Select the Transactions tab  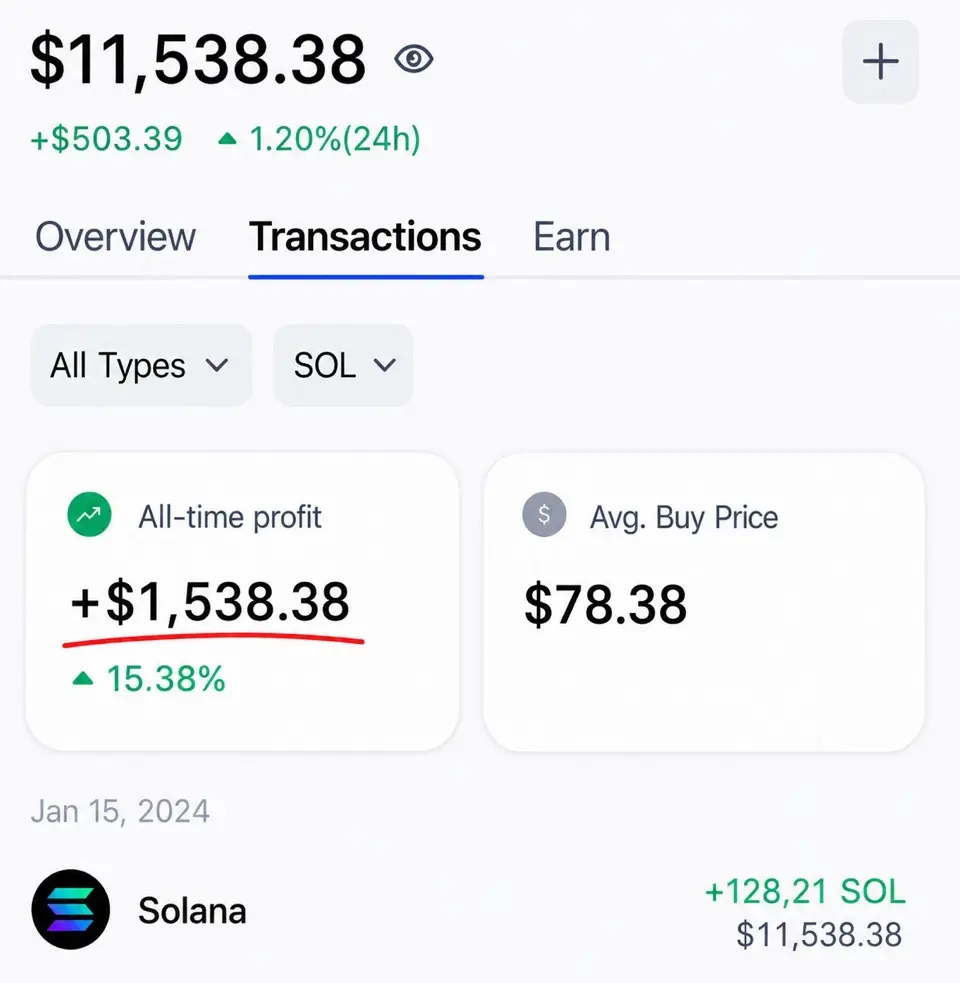coord(366,237)
